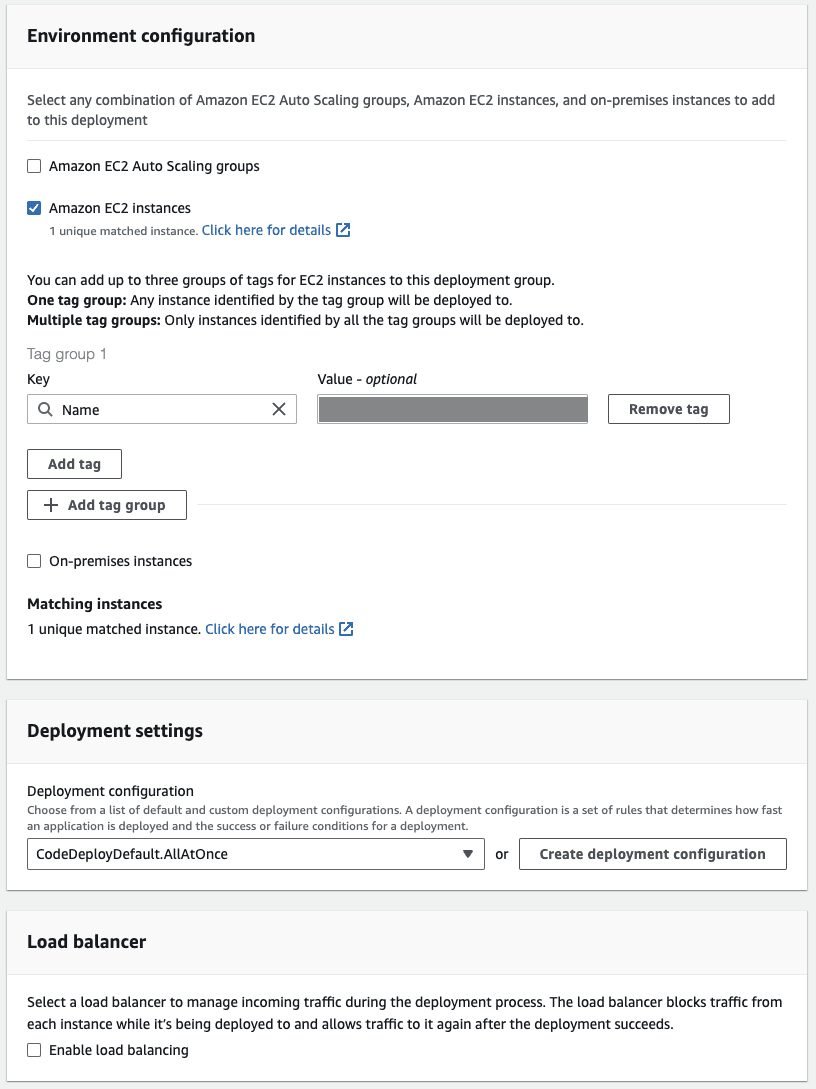Focus the Key field containing Name
Image resolution: width=816 pixels, height=1089 pixels.
(160, 410)
